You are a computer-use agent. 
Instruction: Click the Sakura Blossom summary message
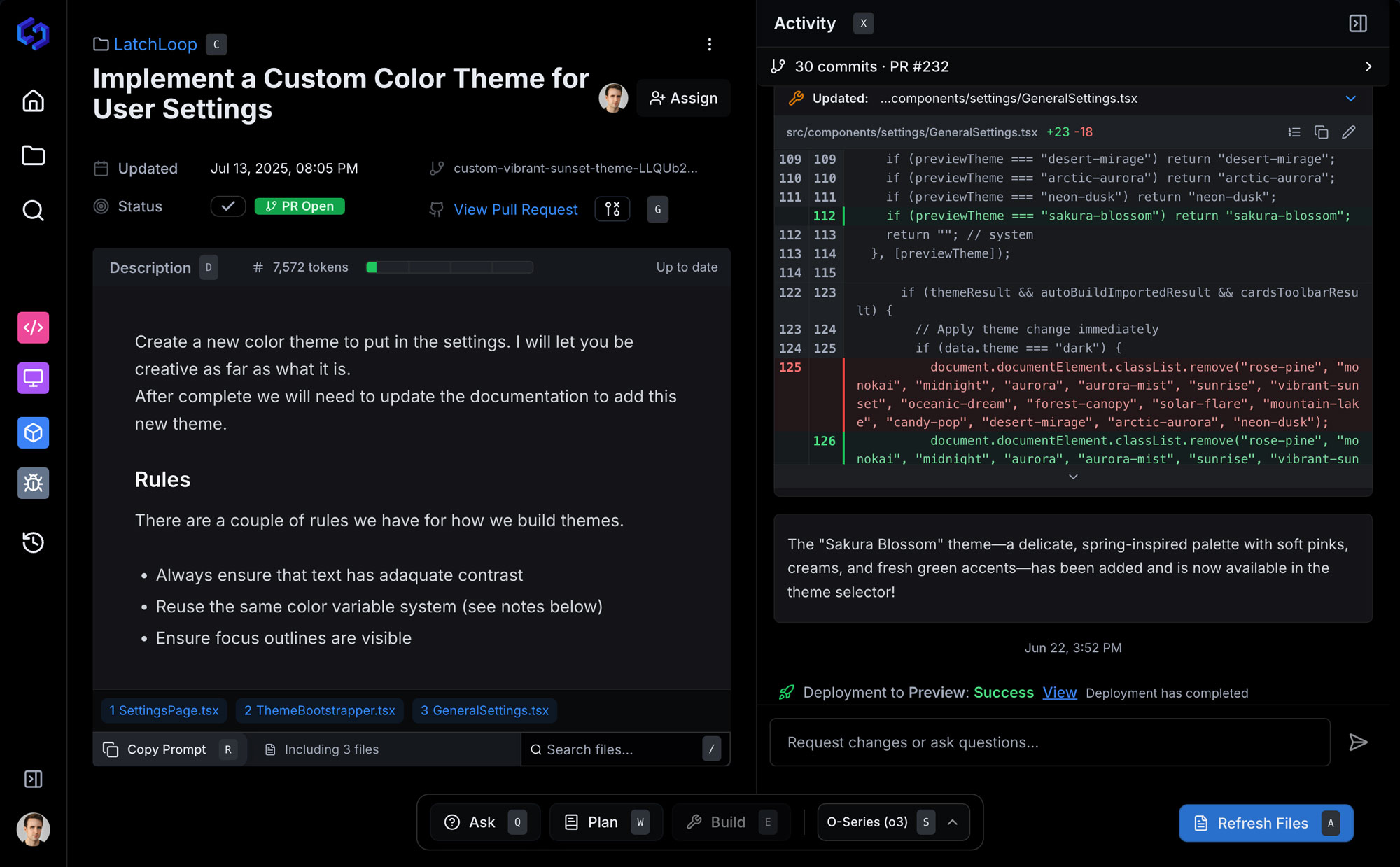1073,568
